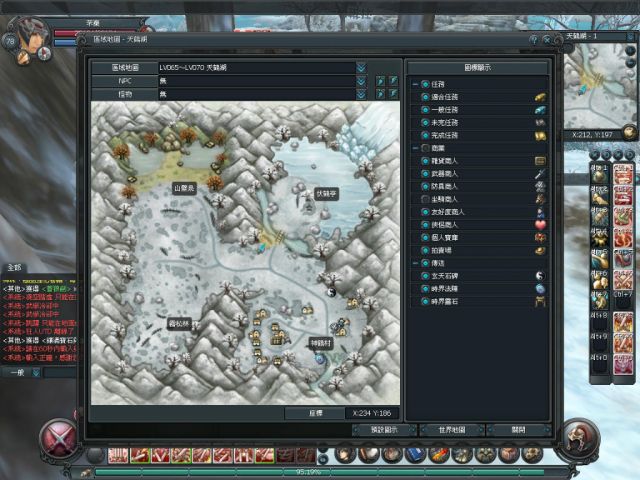
Task: Select the 全部 chat tab
Action: click(x=14, y=268)
